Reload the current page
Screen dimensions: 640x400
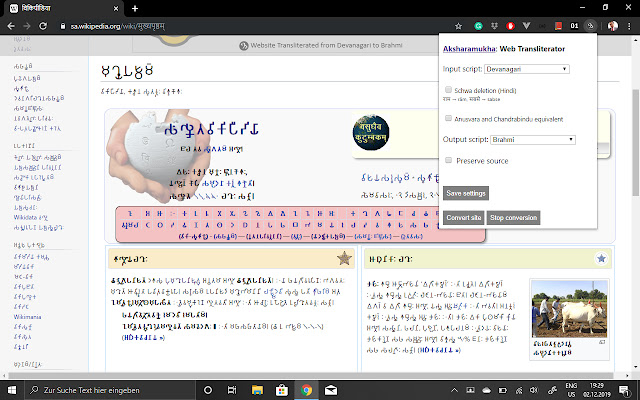(x=42, y=26)
